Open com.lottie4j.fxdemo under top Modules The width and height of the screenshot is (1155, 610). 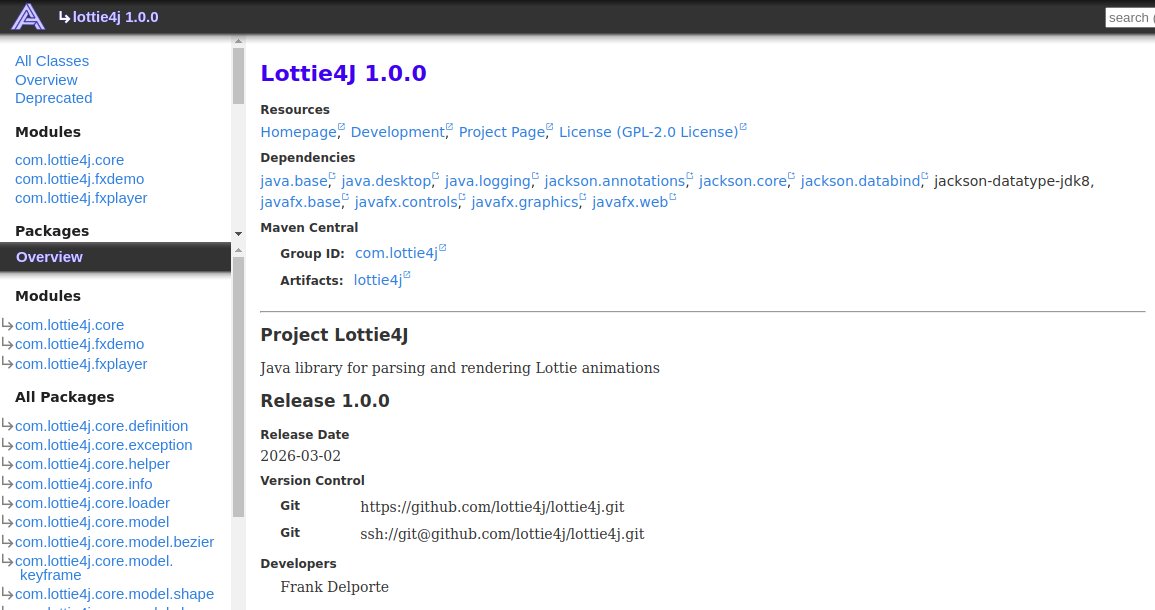pyautogui.click(x=78, y=179)
